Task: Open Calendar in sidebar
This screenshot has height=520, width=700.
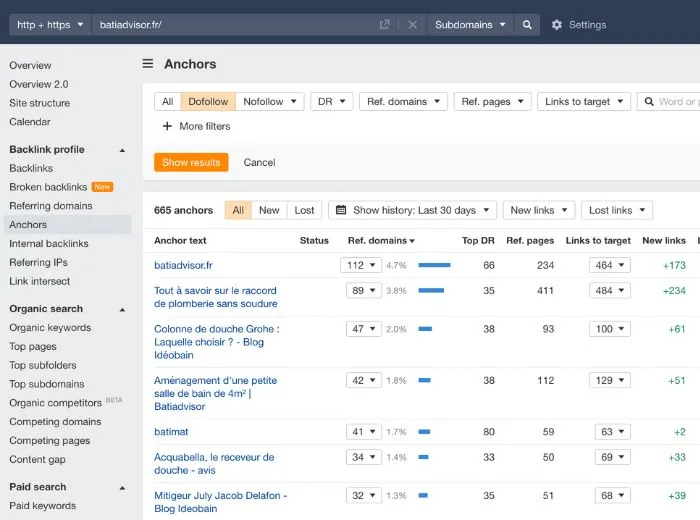Action: [30, 121]
